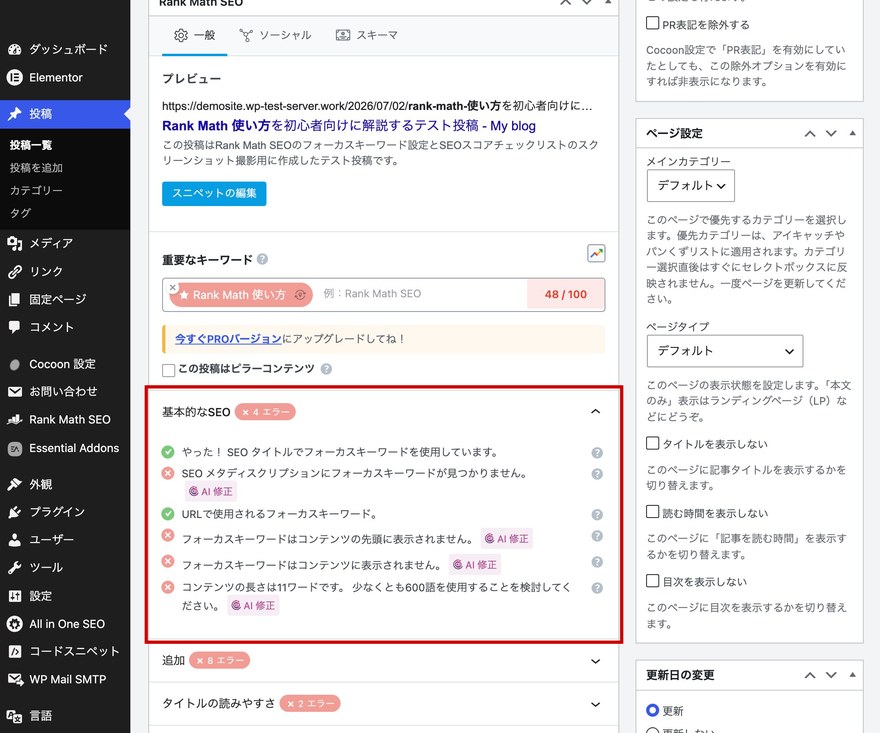The width and height of the screenshot is (880, 733).
Task: Switch to the ソーシャル tab
Action: [275, 35]
